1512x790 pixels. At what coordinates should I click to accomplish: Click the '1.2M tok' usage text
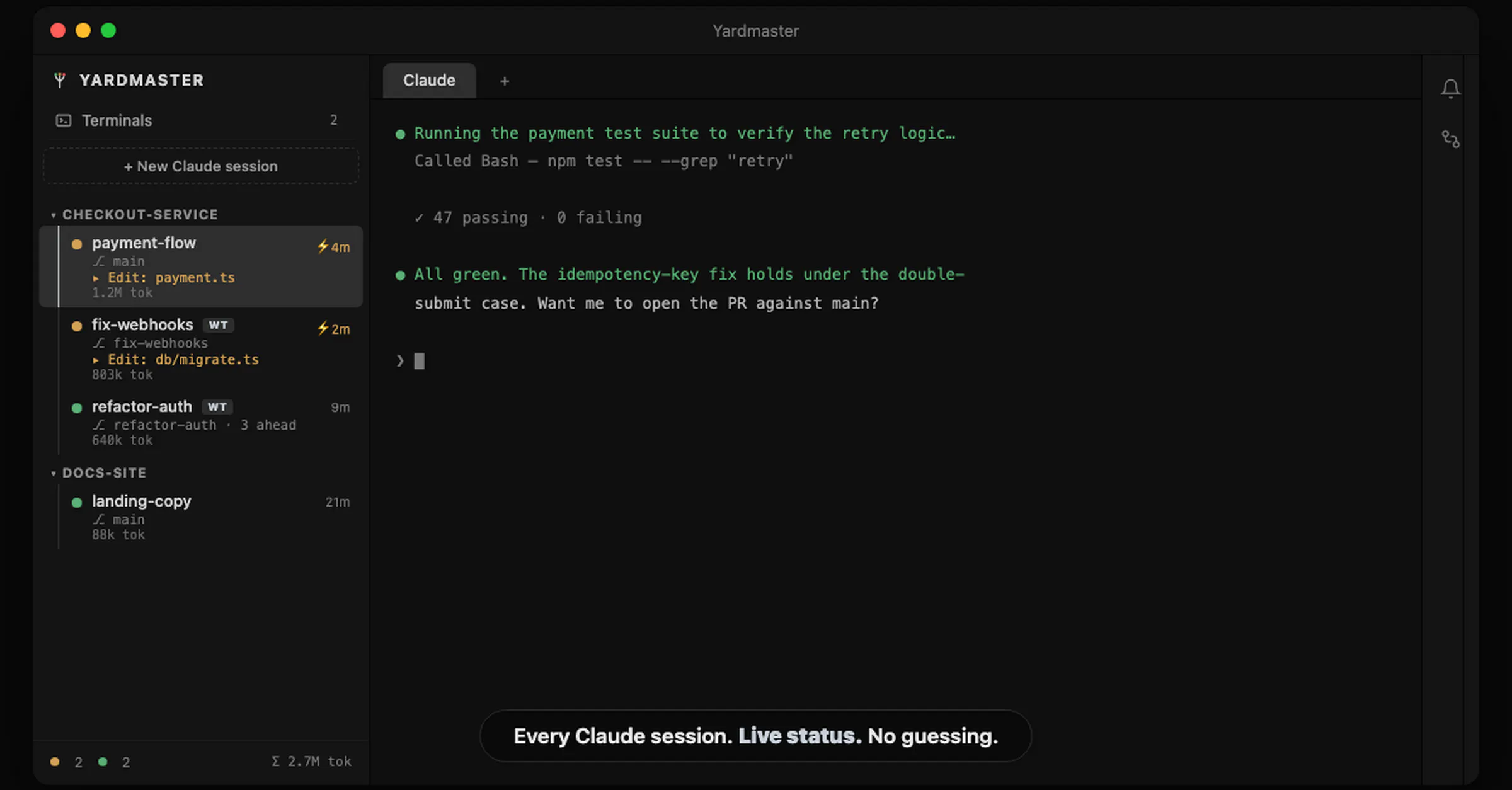click(122, 293)
